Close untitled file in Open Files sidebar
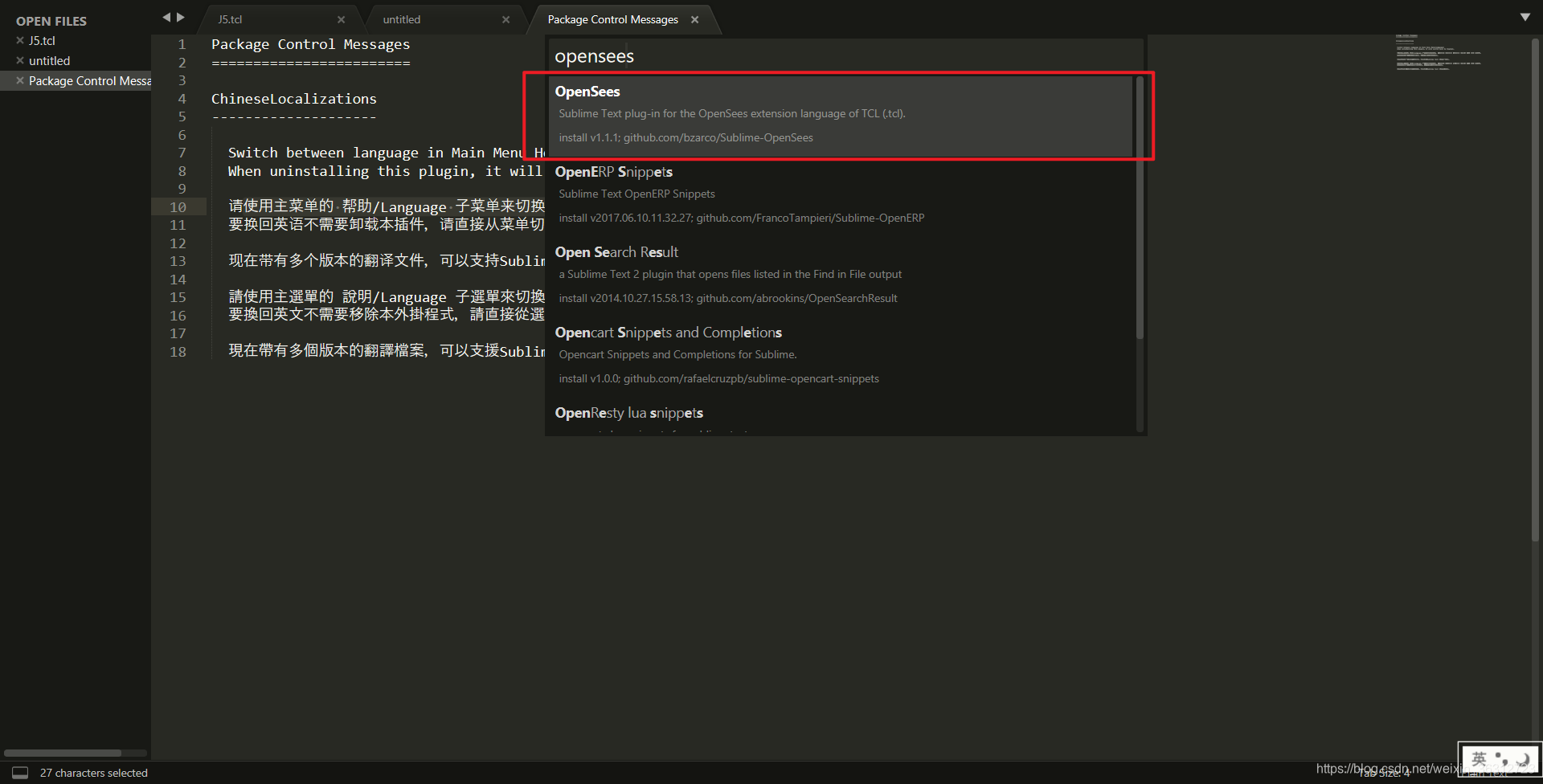The width and height of the screenshot is (1543, 784). (x=20, y=60)
